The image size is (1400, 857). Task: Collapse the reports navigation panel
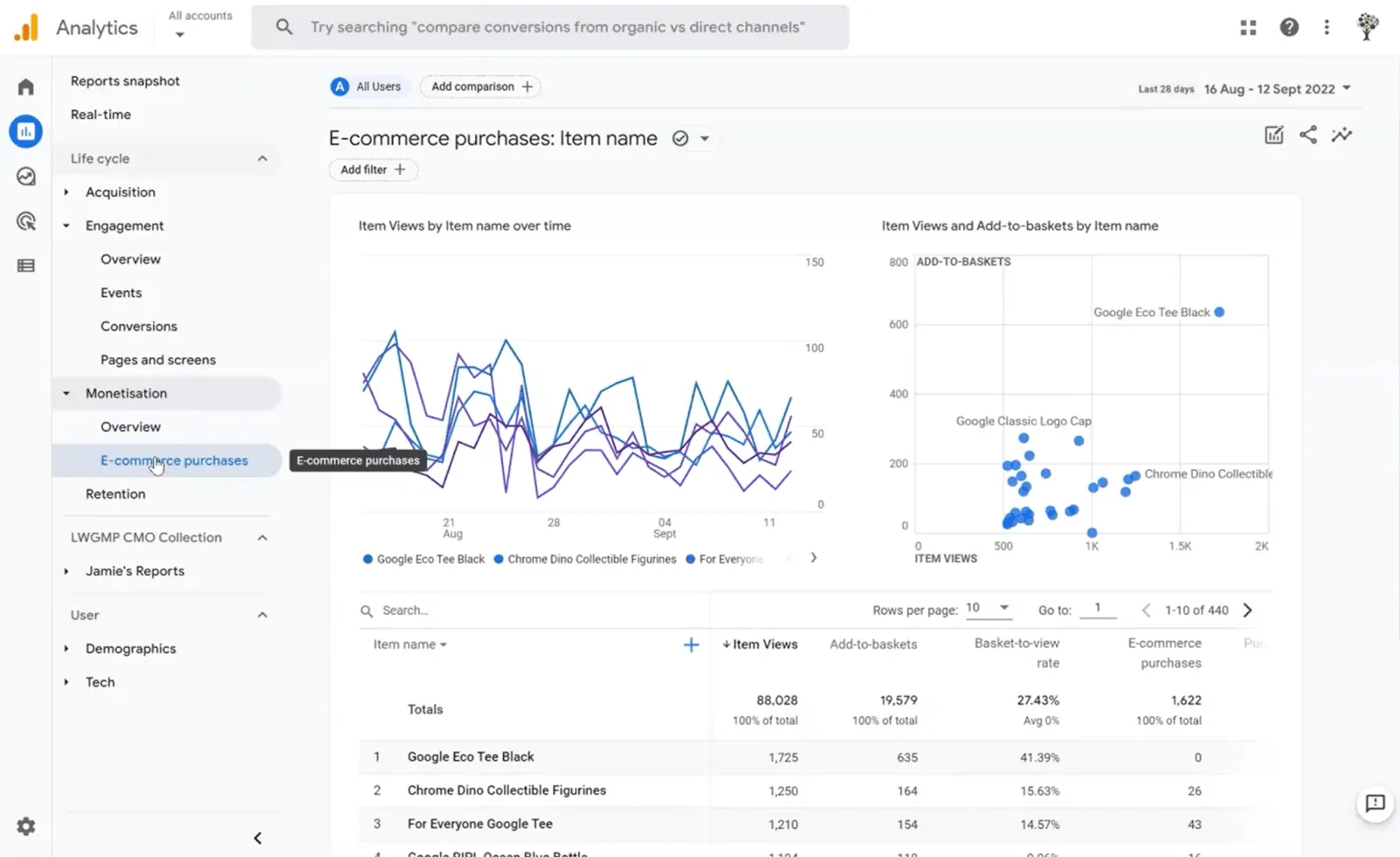(x=257, y=838)
